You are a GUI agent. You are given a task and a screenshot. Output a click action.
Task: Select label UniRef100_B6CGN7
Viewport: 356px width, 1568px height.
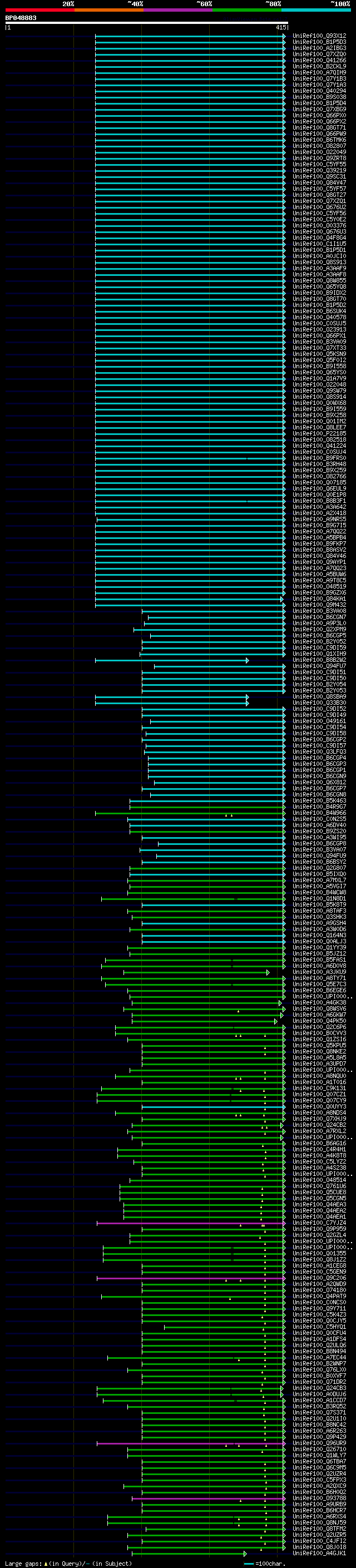(319, 617)
